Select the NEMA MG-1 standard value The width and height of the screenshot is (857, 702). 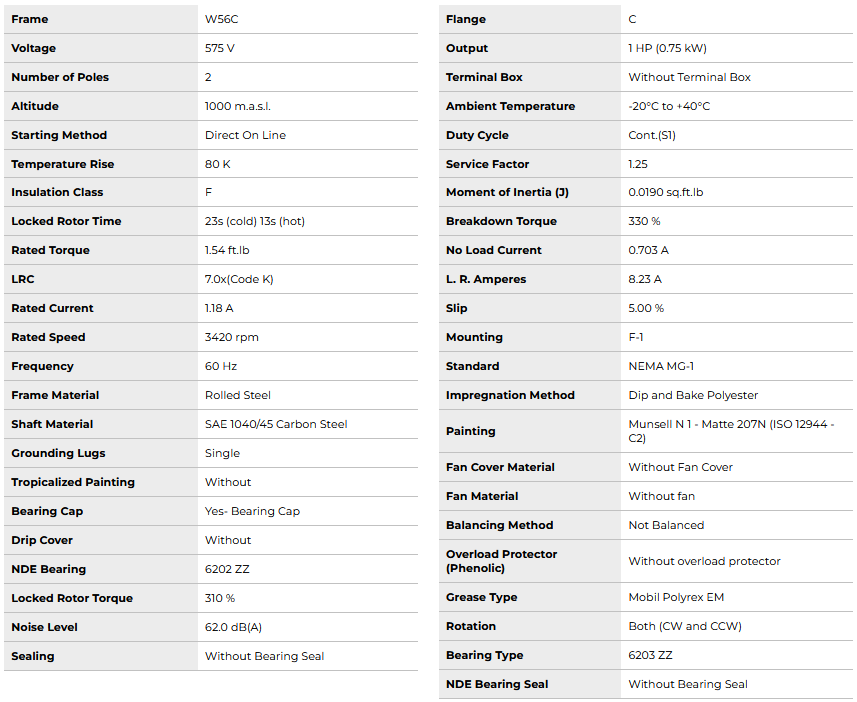coord(663,366)
